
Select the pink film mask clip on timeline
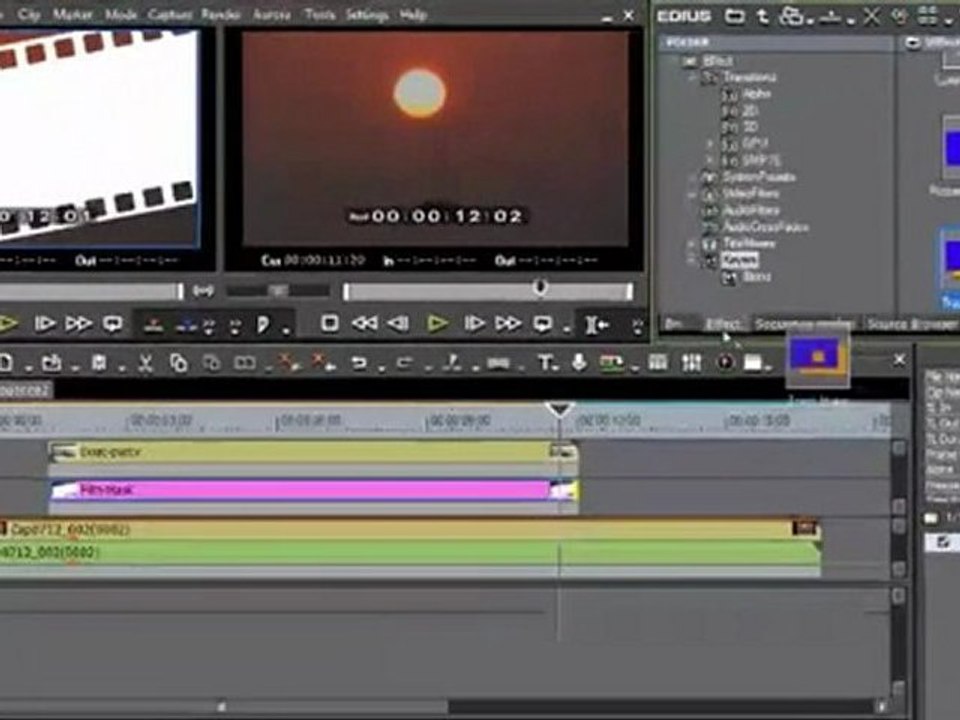pyautogui.click(x=313, y=490)
